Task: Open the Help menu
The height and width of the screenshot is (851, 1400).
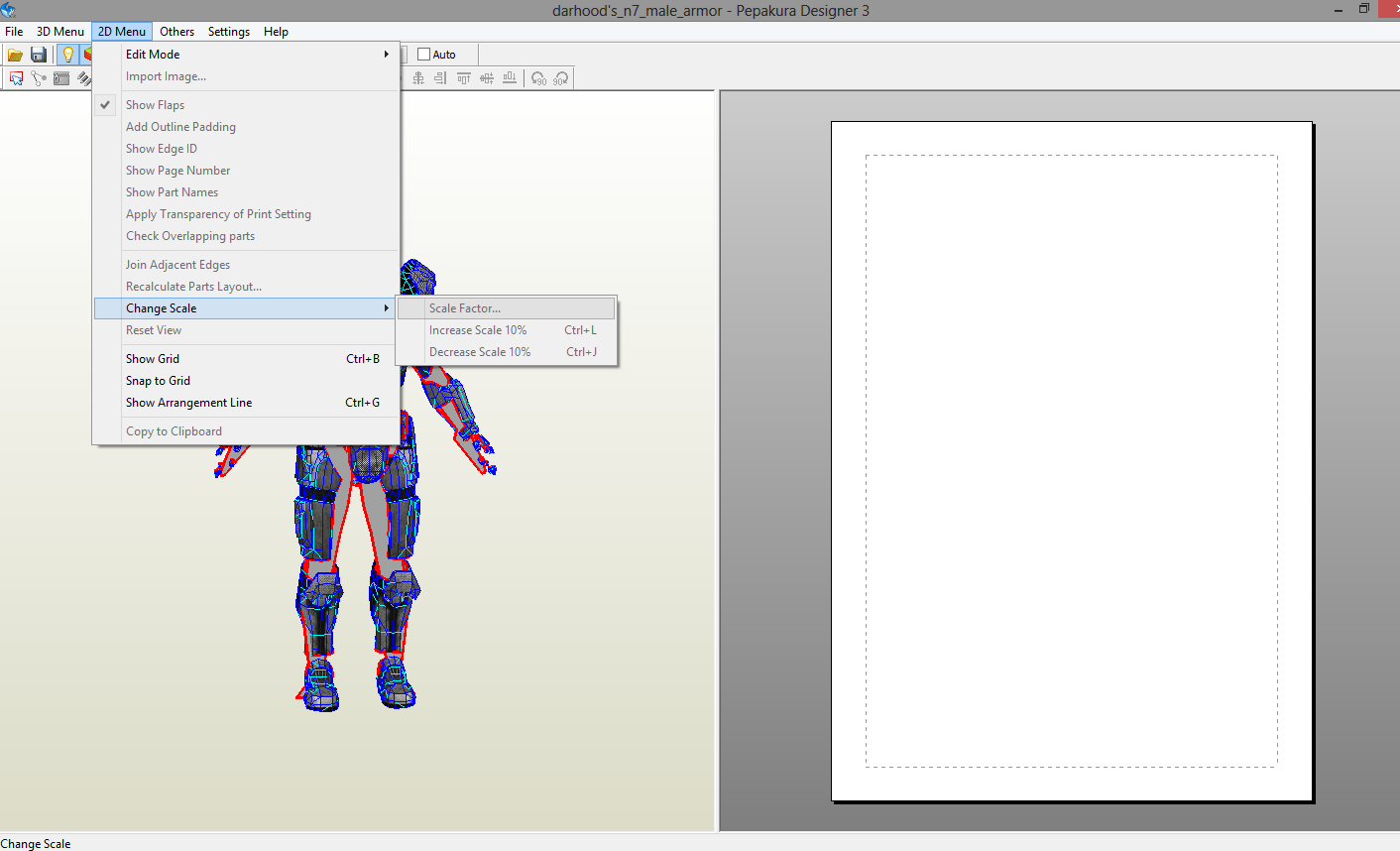Action: [x=276, y=32]
